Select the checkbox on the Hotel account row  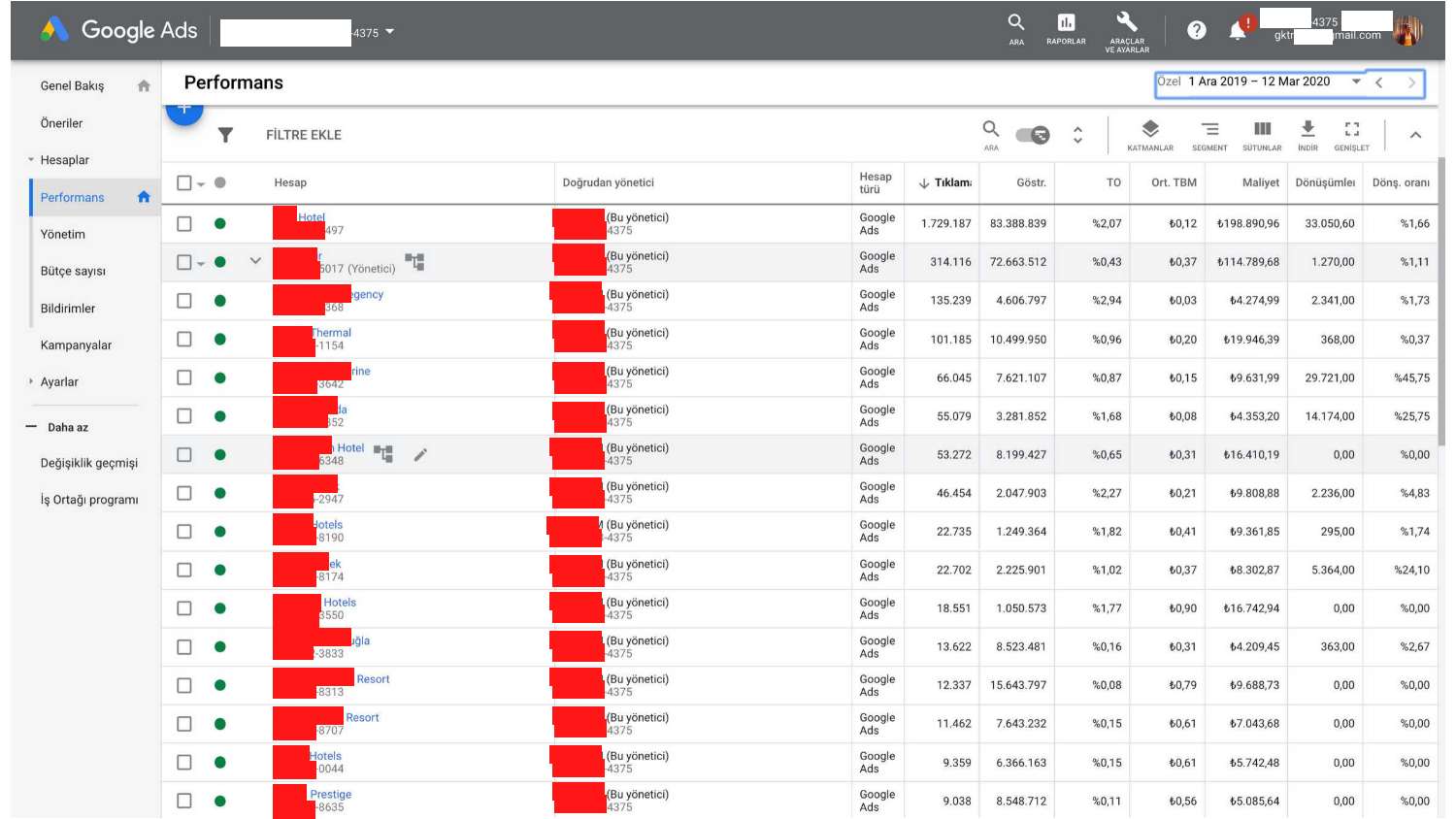(183, 222)
